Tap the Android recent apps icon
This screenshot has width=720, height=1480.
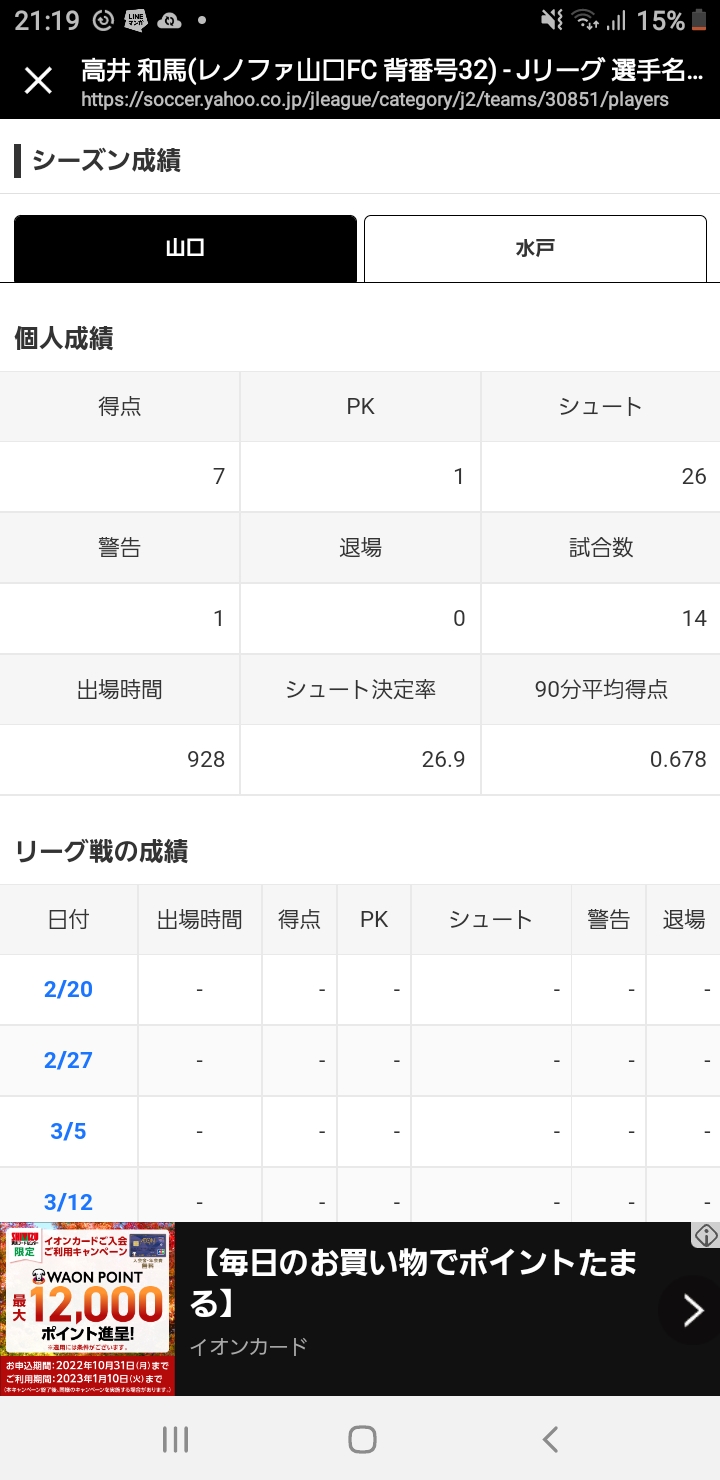(175, 1439)
